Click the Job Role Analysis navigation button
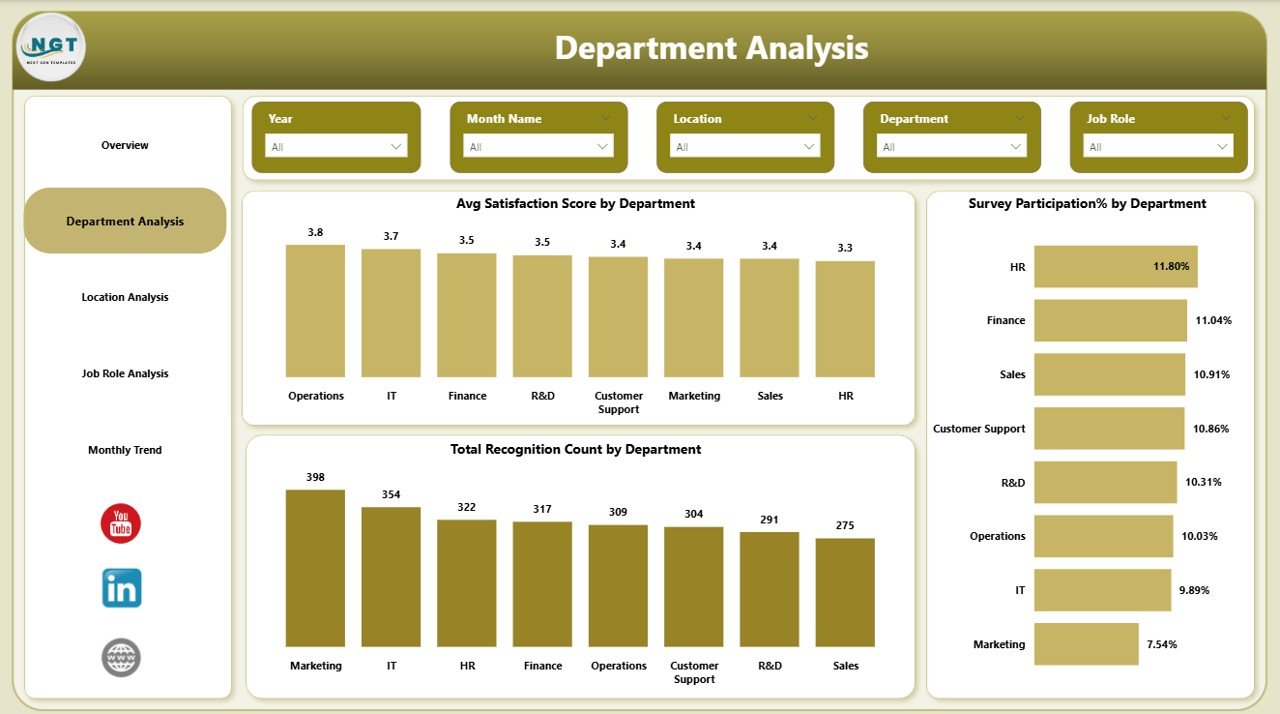The image size is (1280, 714). 124,373
